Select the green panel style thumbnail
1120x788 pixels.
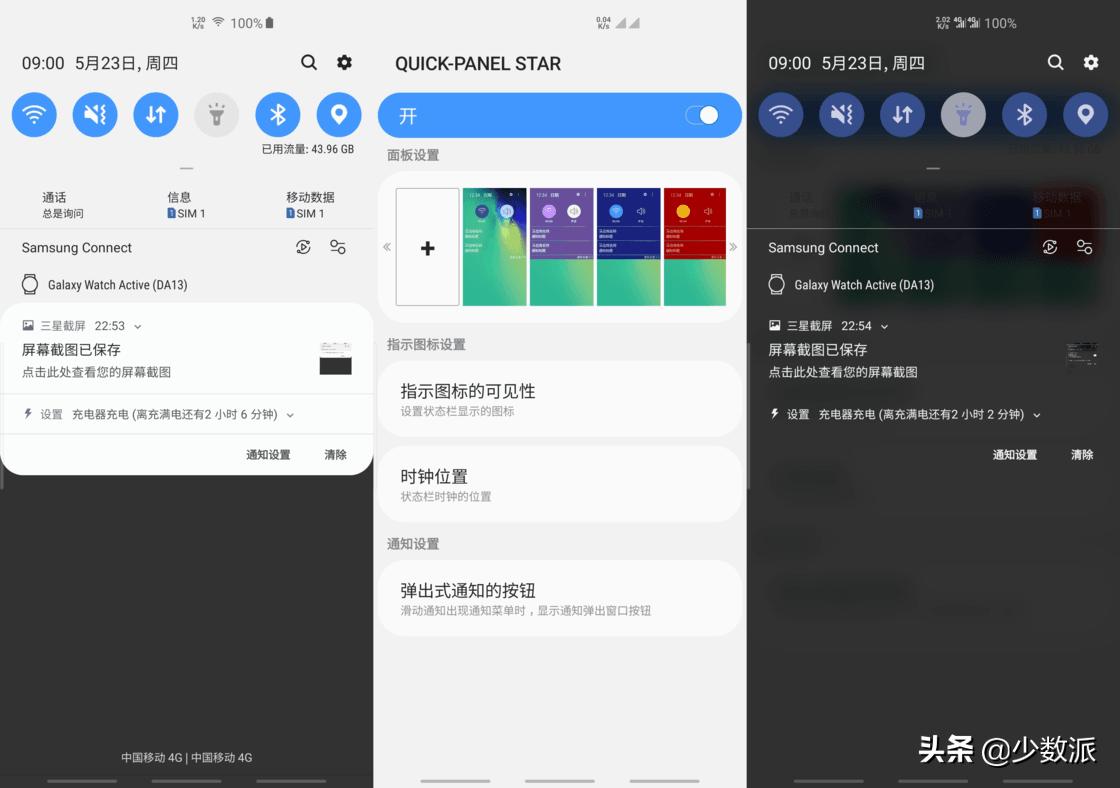(495, 246)
